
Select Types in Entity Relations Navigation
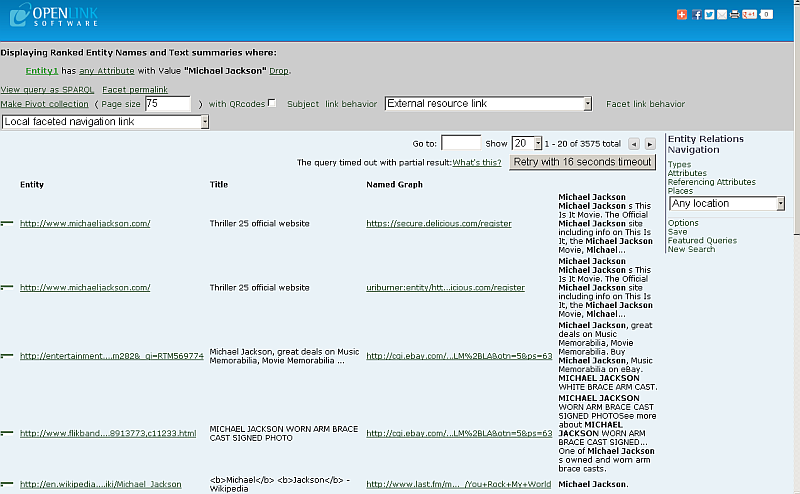[x=679, y=164]
